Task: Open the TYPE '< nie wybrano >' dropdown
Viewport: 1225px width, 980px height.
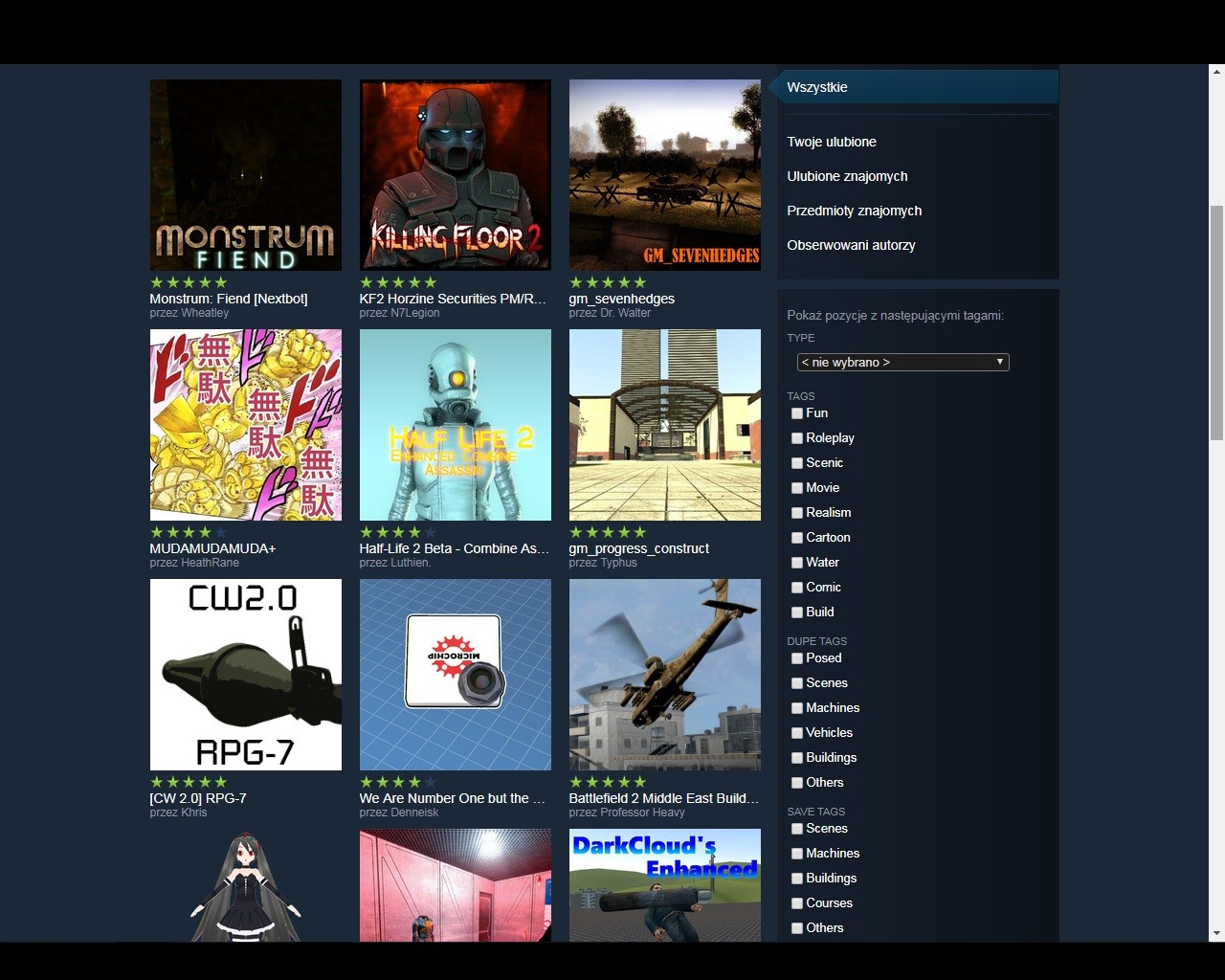Action: coord(903,362)
